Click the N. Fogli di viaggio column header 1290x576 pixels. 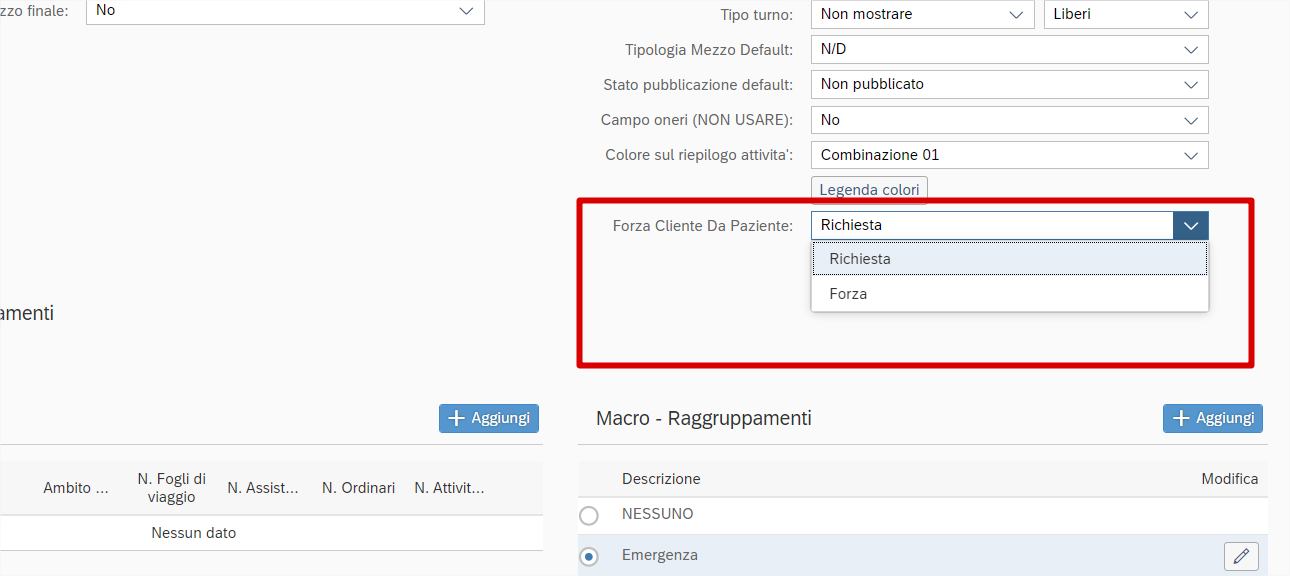pyautogui.click(x=172, y=488)
